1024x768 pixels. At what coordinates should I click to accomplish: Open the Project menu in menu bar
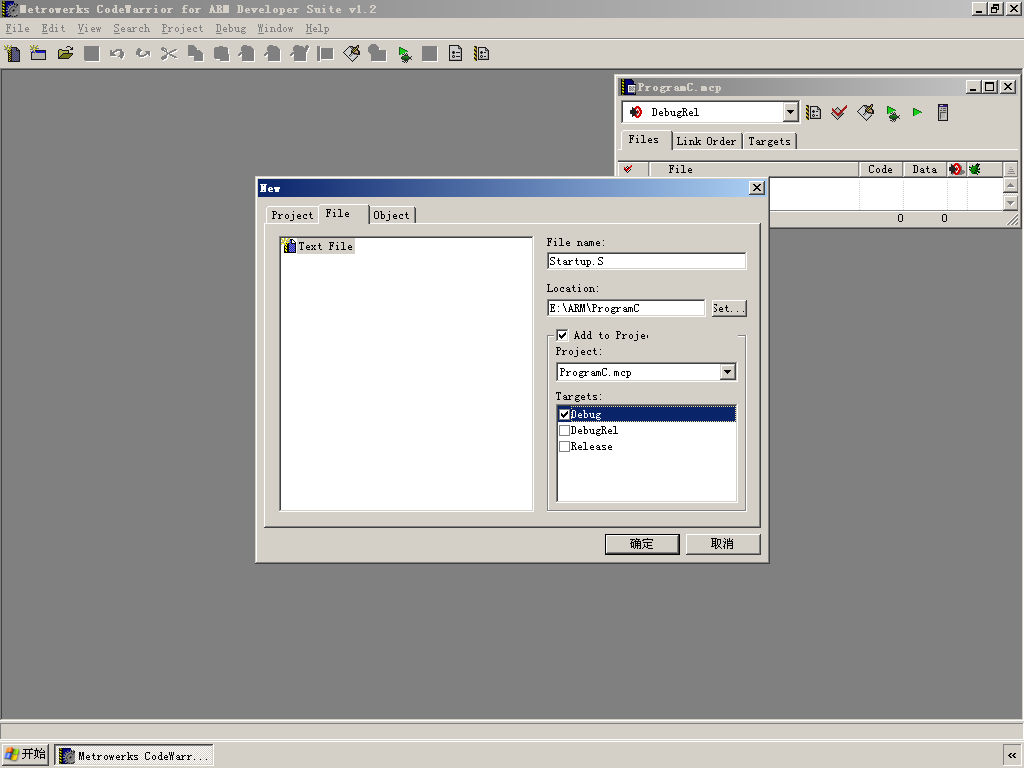click(x=182, y=29)
